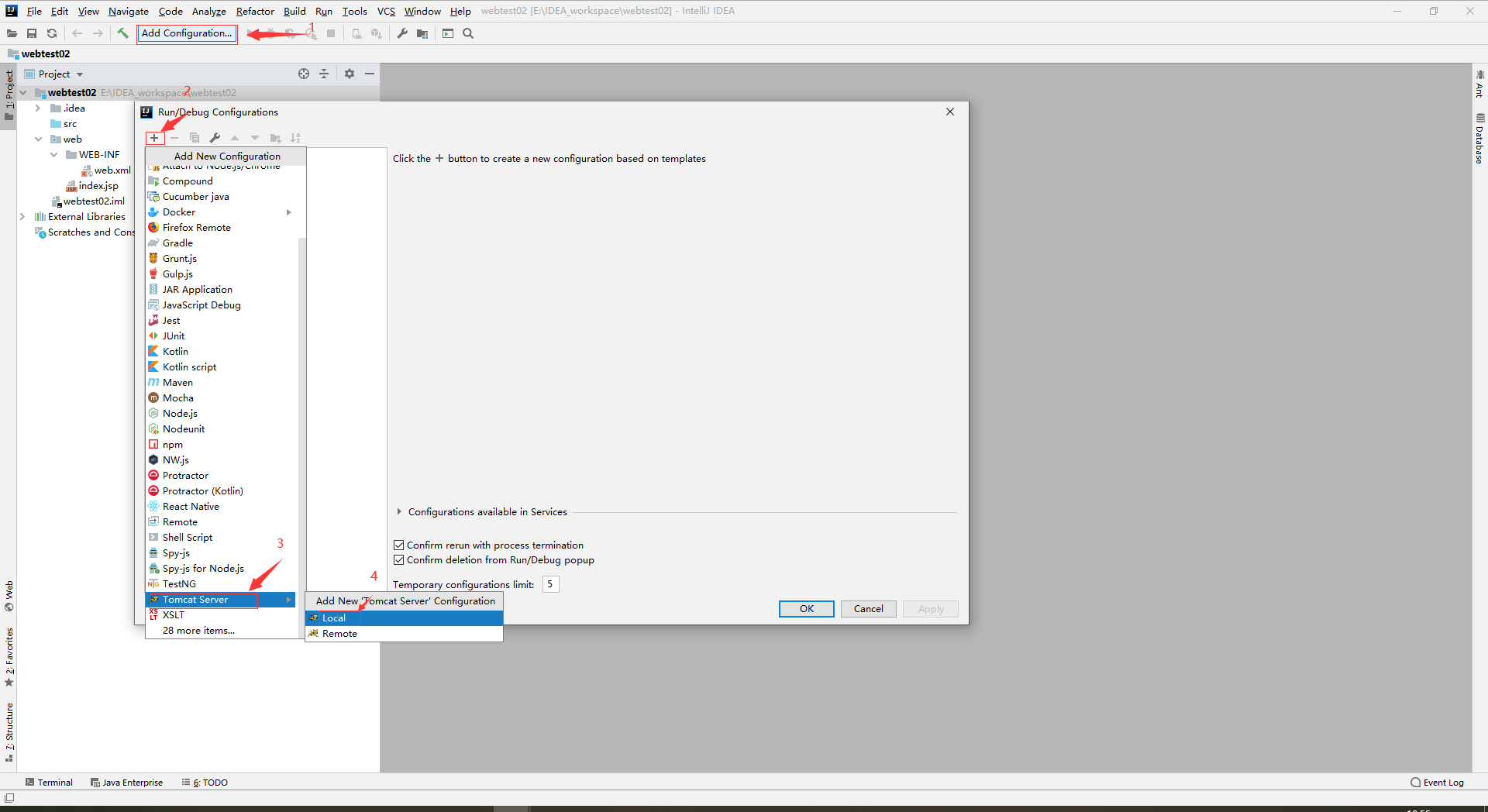The height and width of the screenshot is (812, 1488).
Task: Collapse the web folder in project tree
Action: point(38,139)
